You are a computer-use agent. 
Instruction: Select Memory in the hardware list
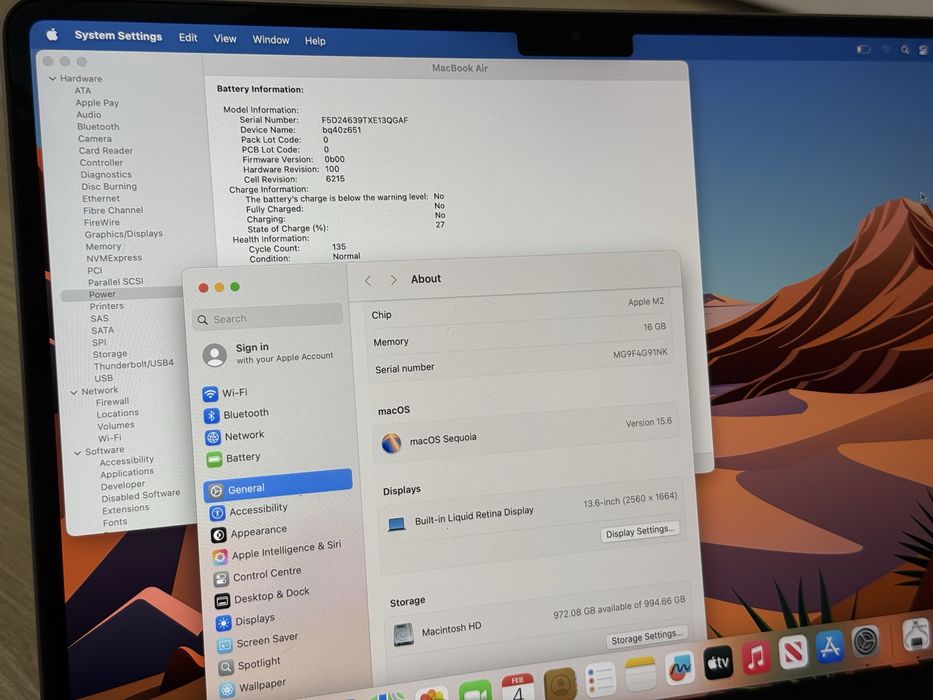(104, 246)
